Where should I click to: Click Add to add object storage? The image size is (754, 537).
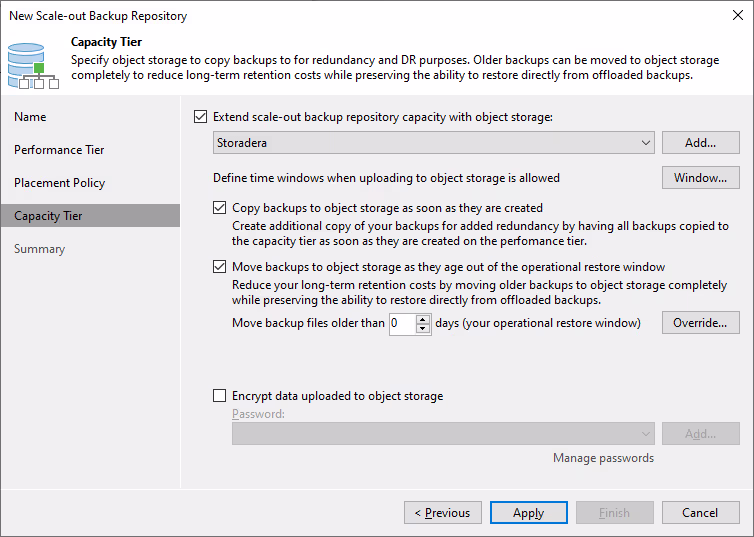[x=700, y=143]
